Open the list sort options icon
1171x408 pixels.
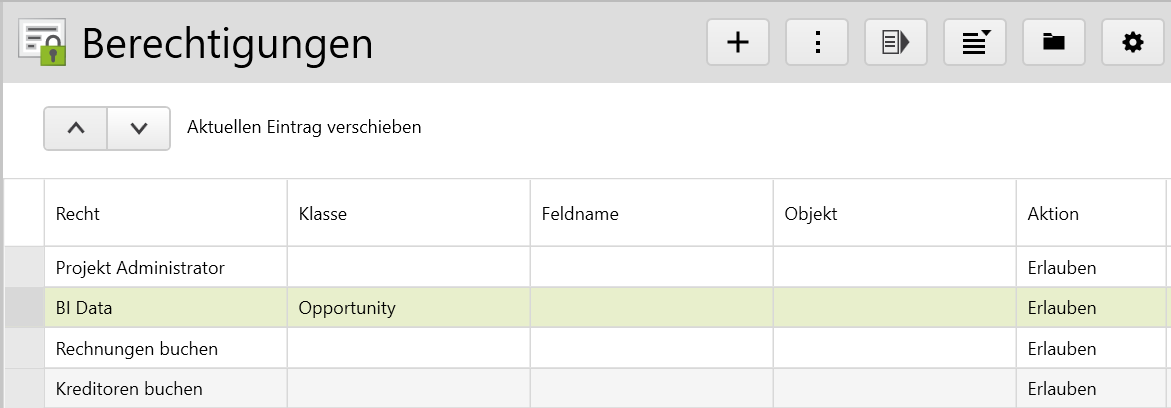[975, 43]
